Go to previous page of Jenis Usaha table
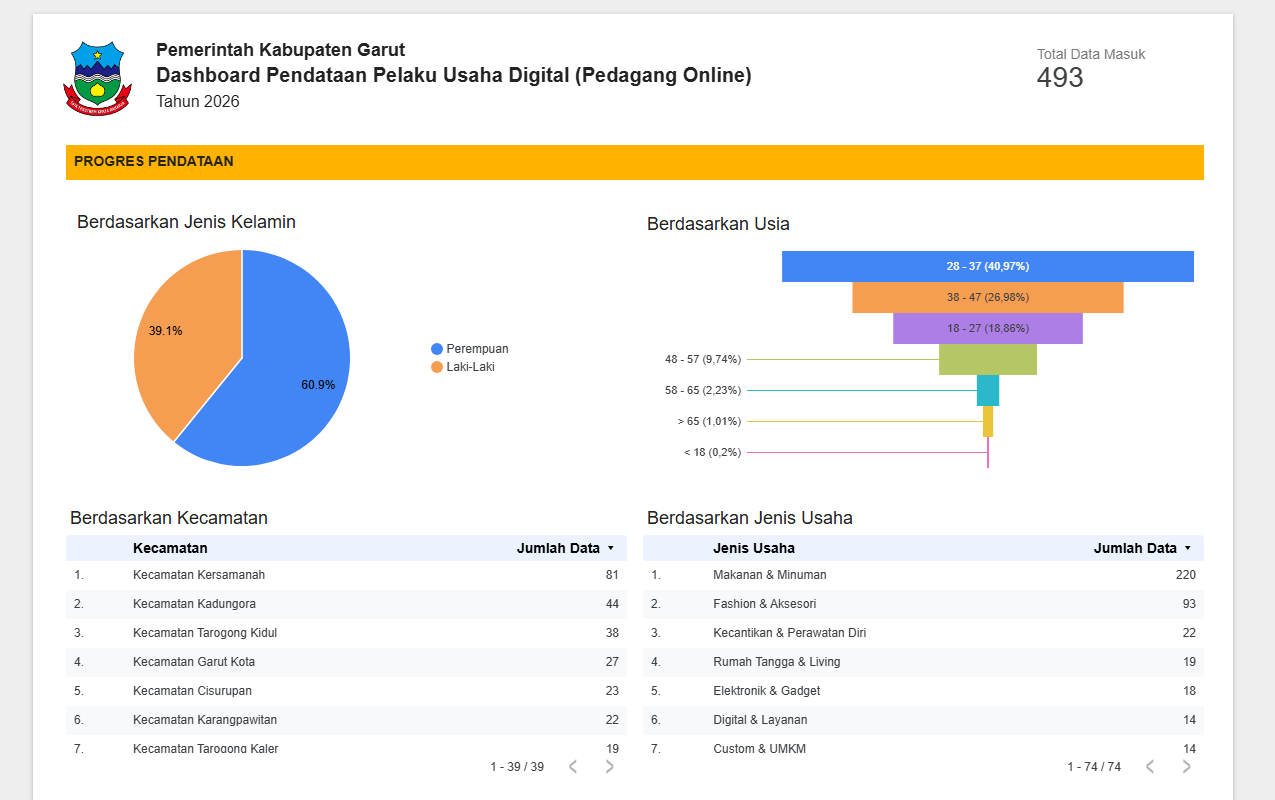Screen dimensions: 1275x800 [x=1150, y=767]
